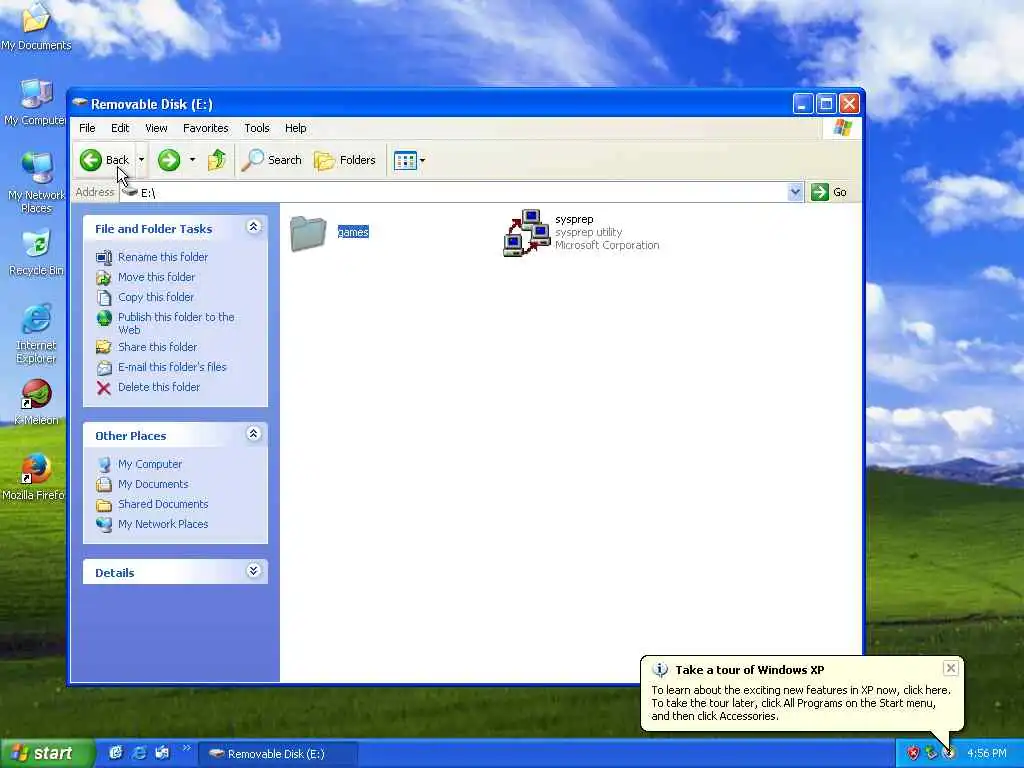Click the Windows flag logo in toolbar
The image size is (1024, 768).
tap(842, 127)
